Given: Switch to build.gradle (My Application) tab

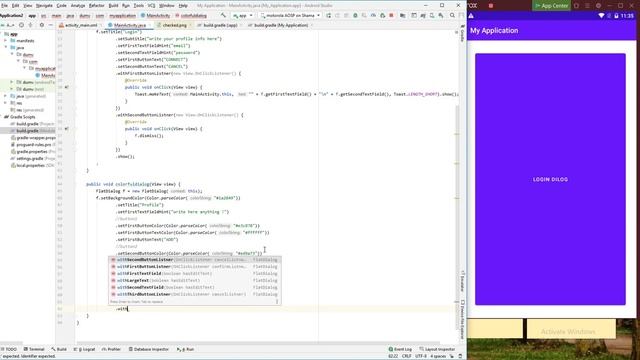Looking at the screenshot, I should pos(281,25).
